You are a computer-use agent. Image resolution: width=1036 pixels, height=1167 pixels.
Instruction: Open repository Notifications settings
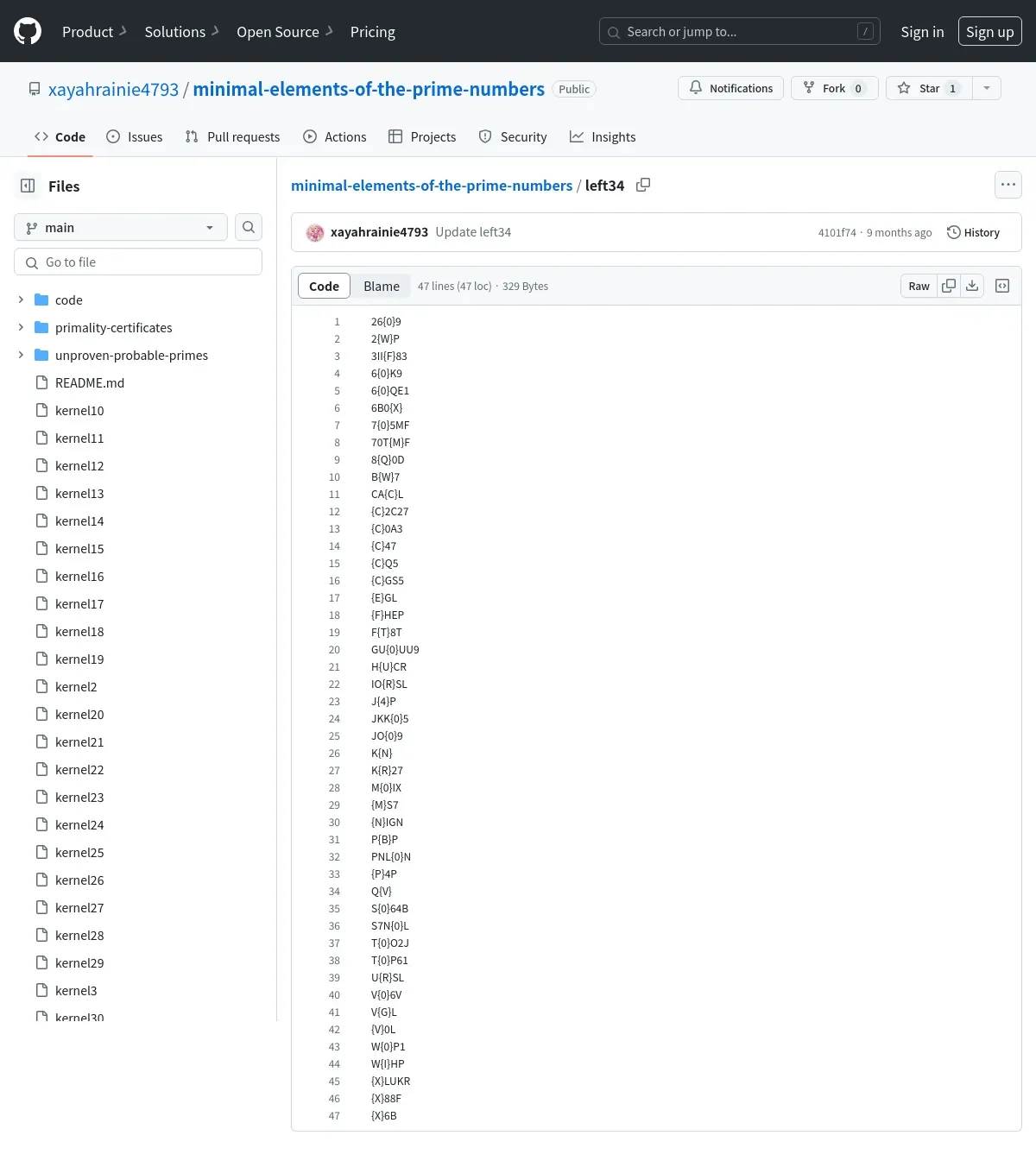(x=731, y=88)
